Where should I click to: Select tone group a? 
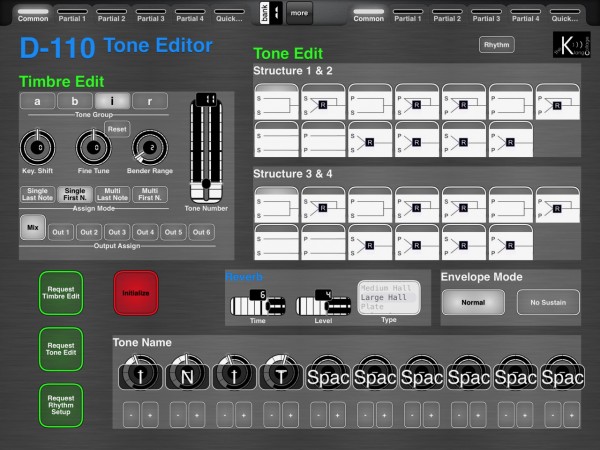37,101
